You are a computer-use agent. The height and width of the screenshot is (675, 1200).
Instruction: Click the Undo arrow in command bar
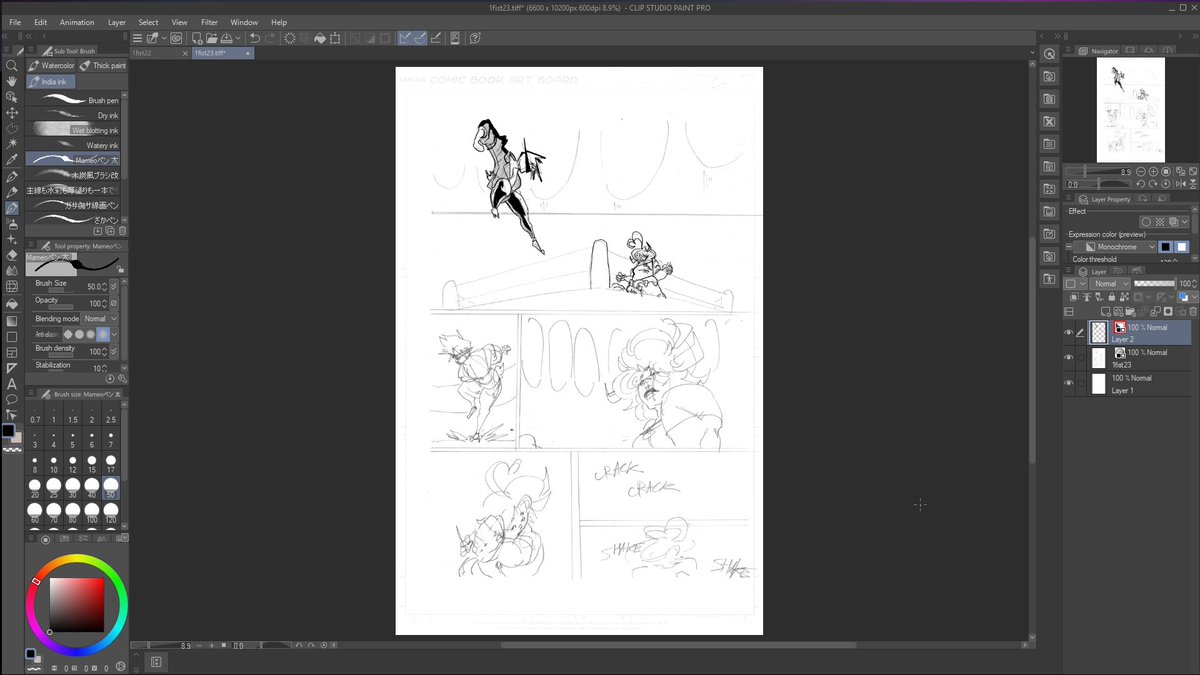tap(255, 38)
